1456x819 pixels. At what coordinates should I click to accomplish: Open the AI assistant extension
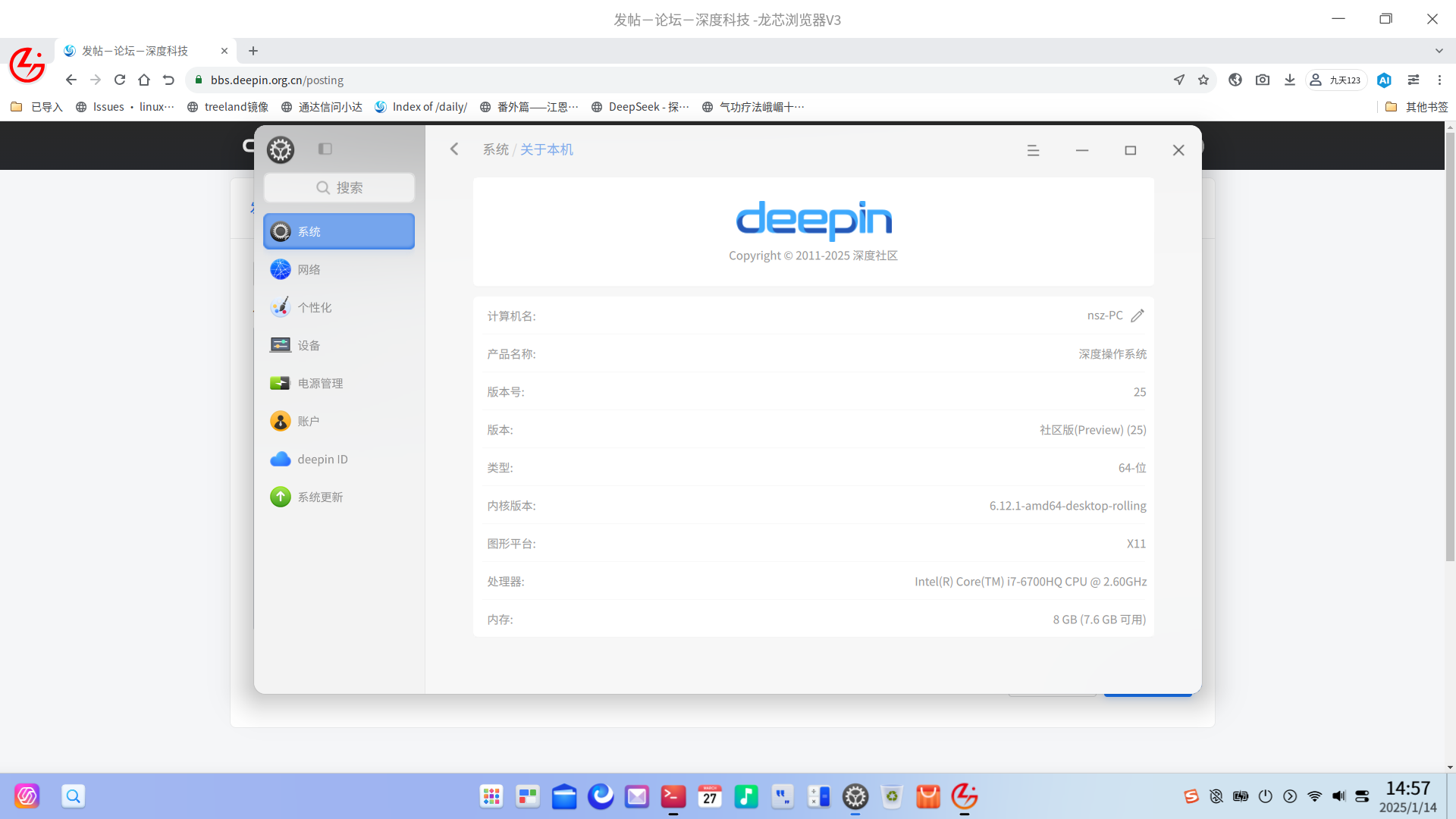[x=1384, y=80]
